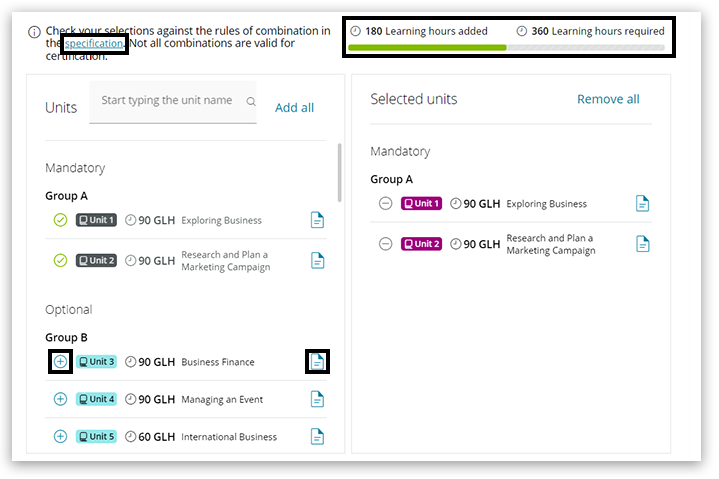719x479 pixels.
Task: Remove Unit 1 from Selected units
Action: [385, 204]
